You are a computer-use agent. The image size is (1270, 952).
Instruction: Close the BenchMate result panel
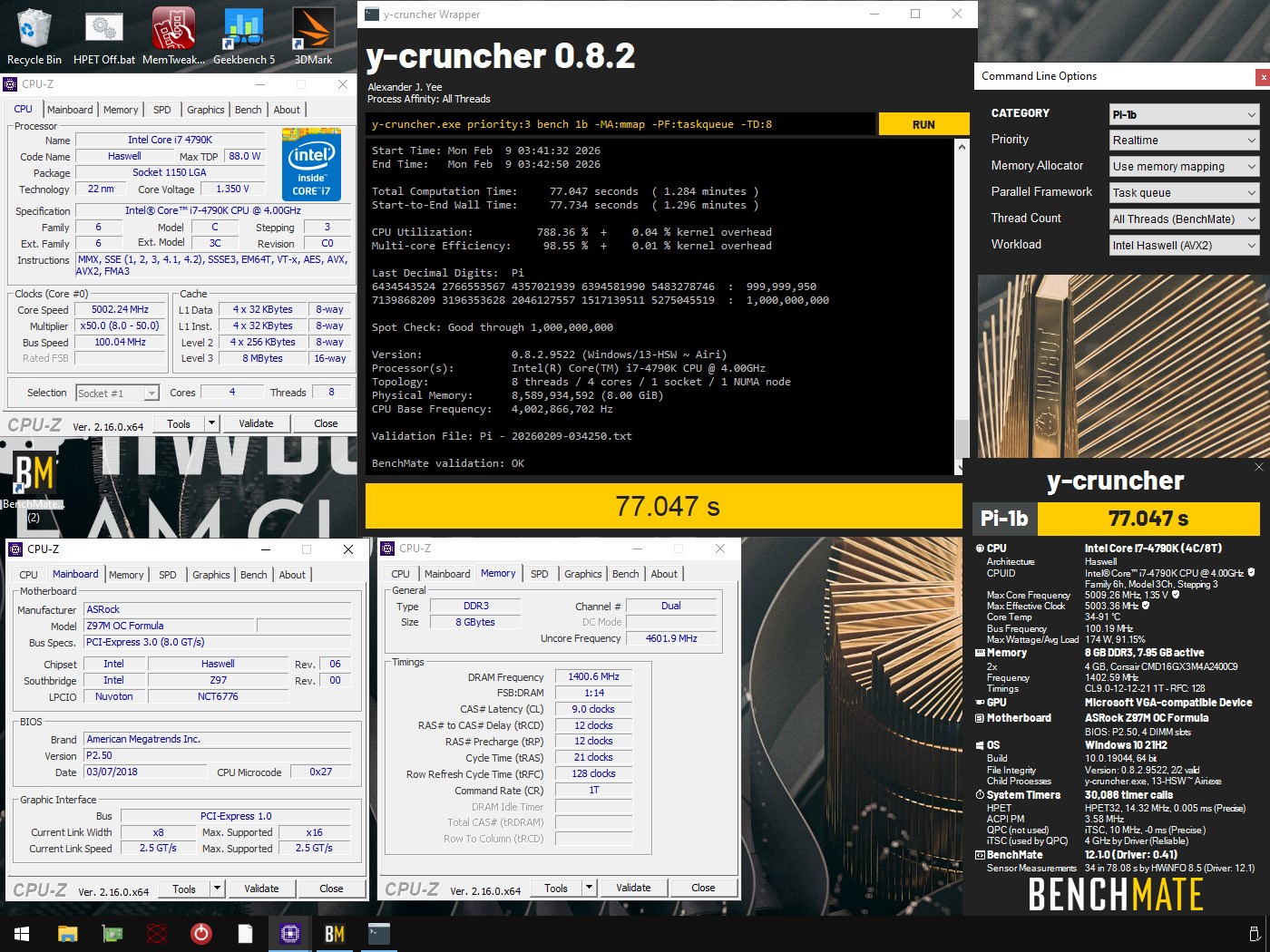click(x=1258, y=467)
